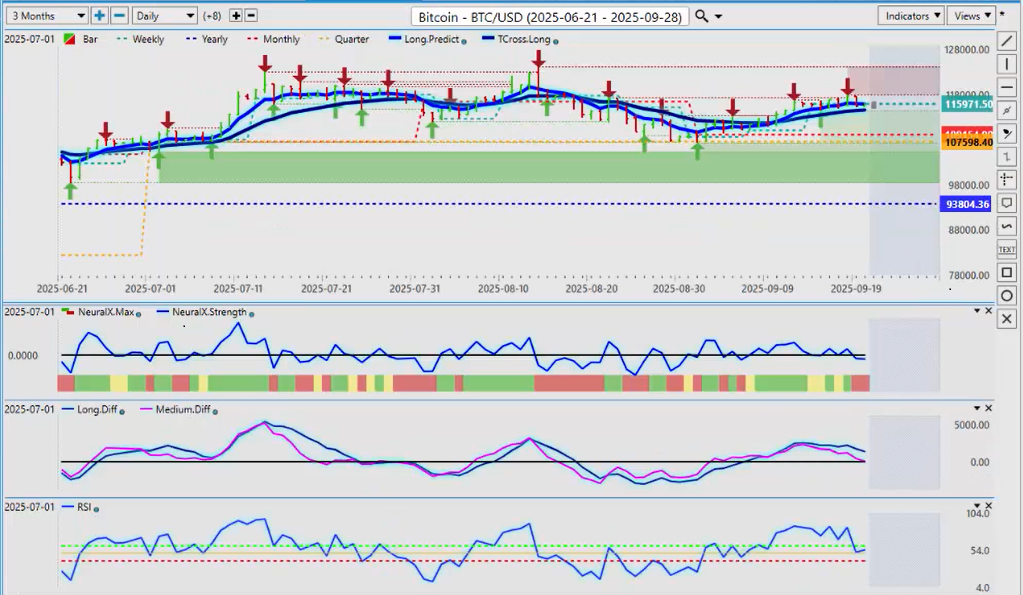Viewport: 1023px width, 595px height.
Task: Select the diagonal trend line drawing tool
Action: pos(1007,41)
